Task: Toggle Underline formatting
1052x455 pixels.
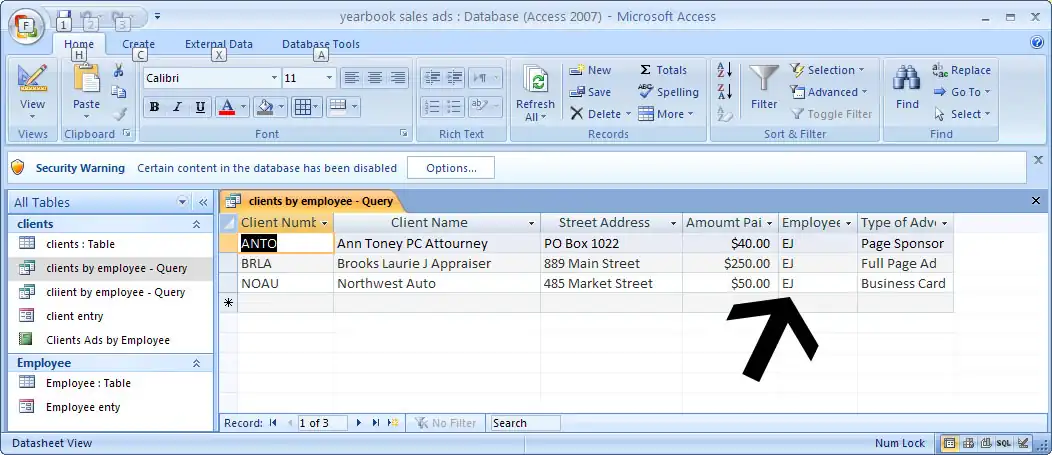Action: pos(200,107)
